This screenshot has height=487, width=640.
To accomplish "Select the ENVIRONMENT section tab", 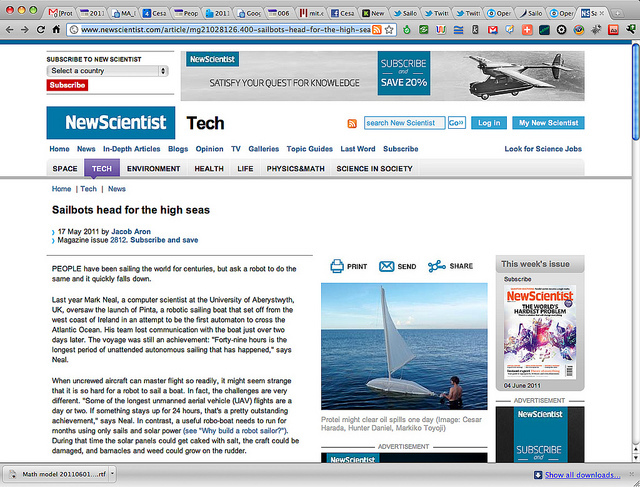I will 153,169.
